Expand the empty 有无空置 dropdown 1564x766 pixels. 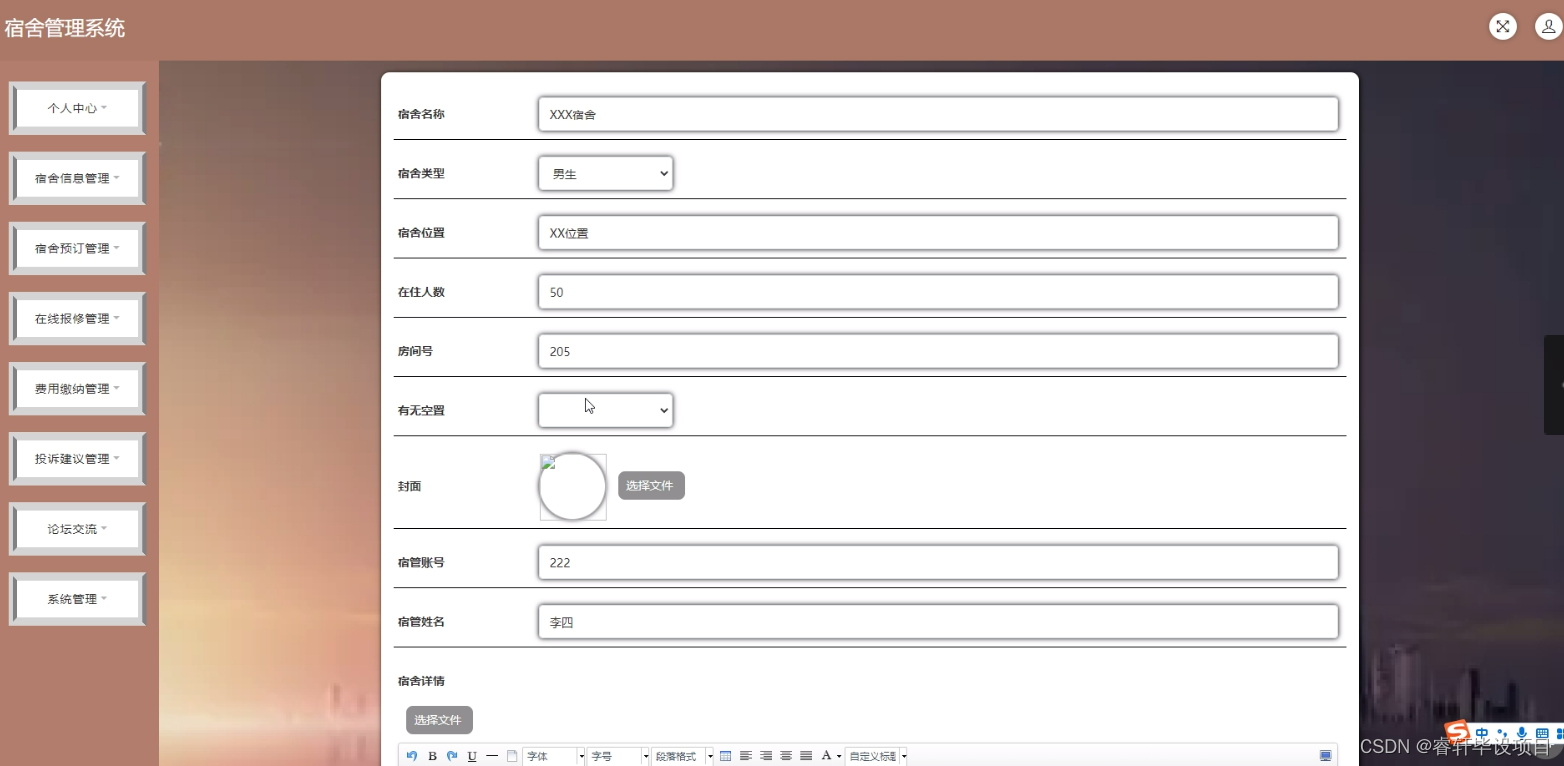605,410
